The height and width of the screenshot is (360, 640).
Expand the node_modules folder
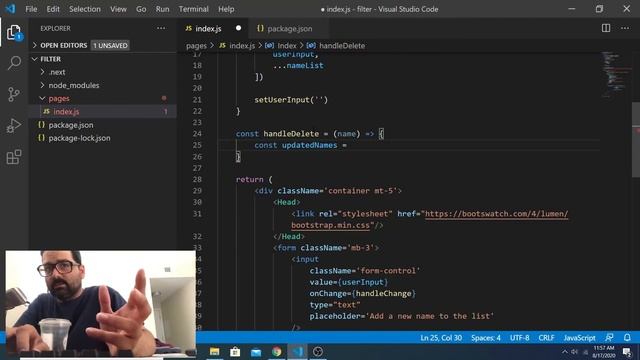[73, 85]
